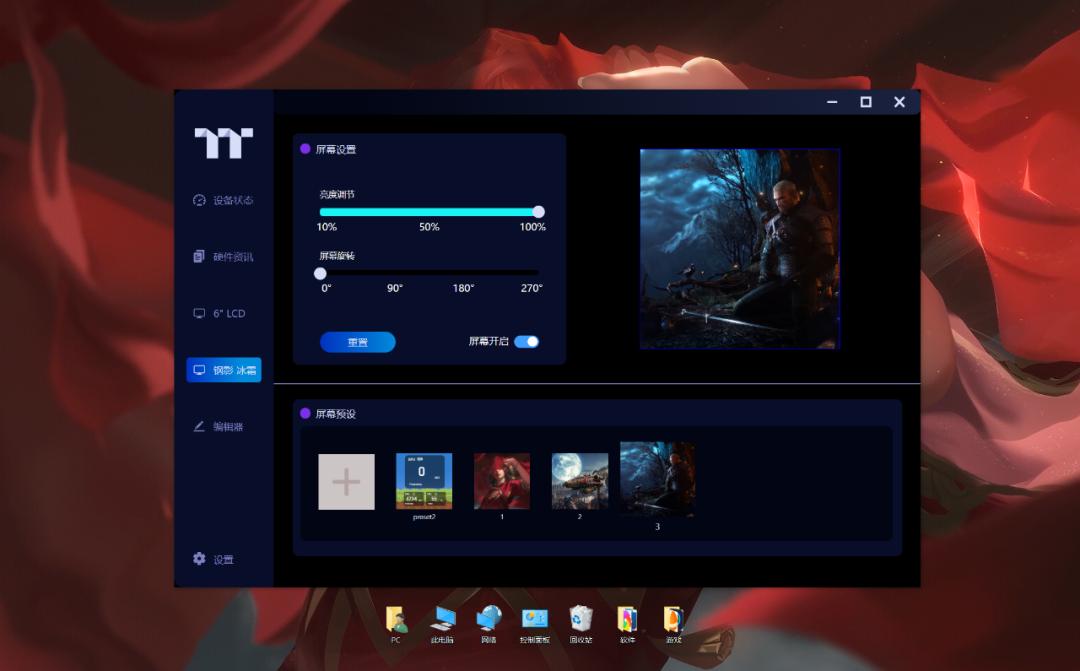The image size is (1080, 671).
Task: Open the 软件 software folder icon
Action: click(x=627, y=625)
